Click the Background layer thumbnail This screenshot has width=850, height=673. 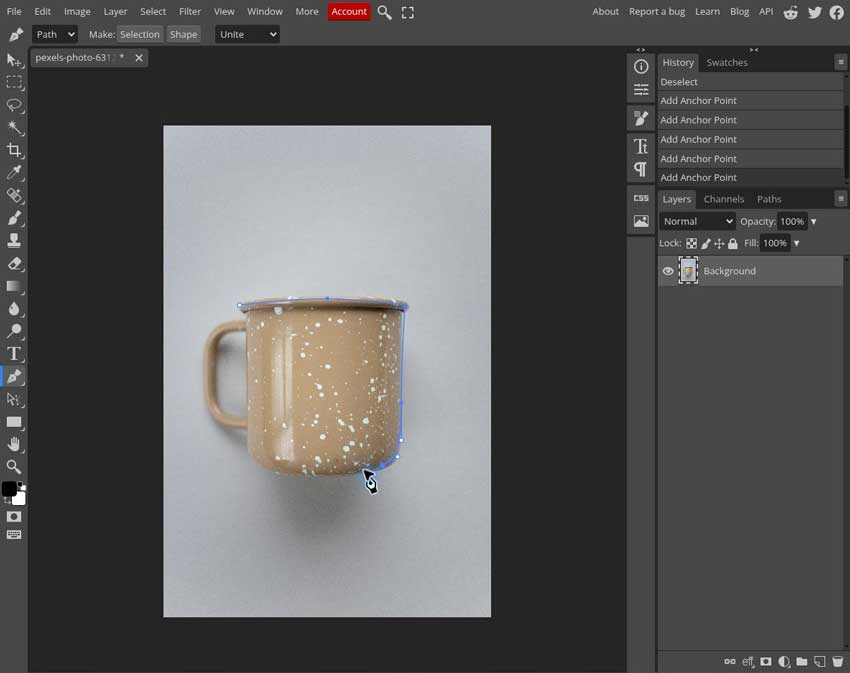tap(688, 271)
